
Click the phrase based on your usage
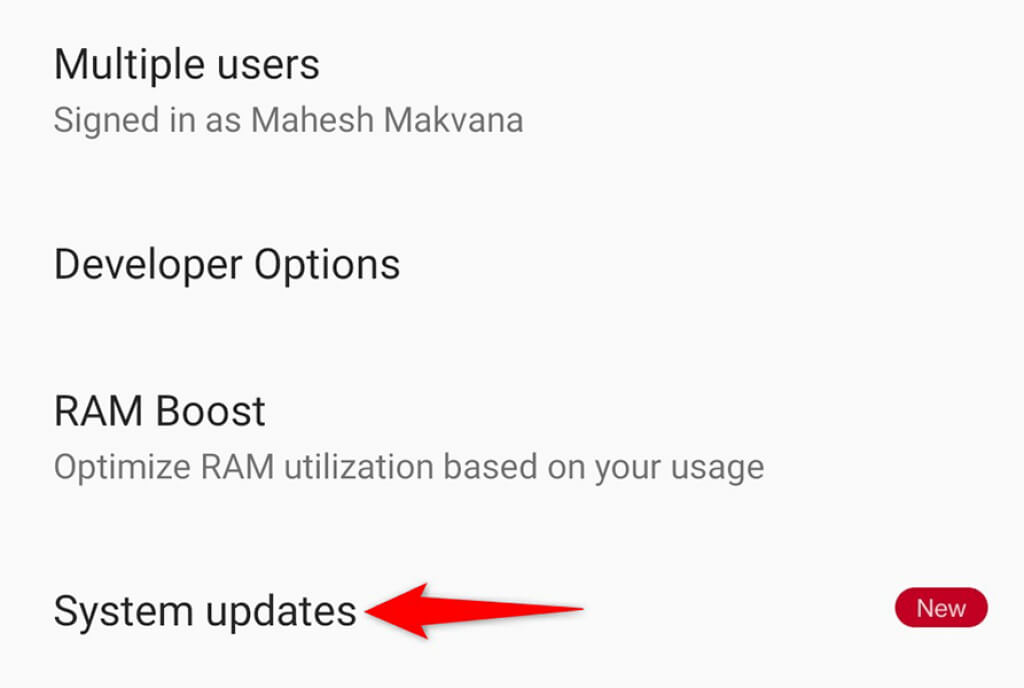[x=603, y=467]
